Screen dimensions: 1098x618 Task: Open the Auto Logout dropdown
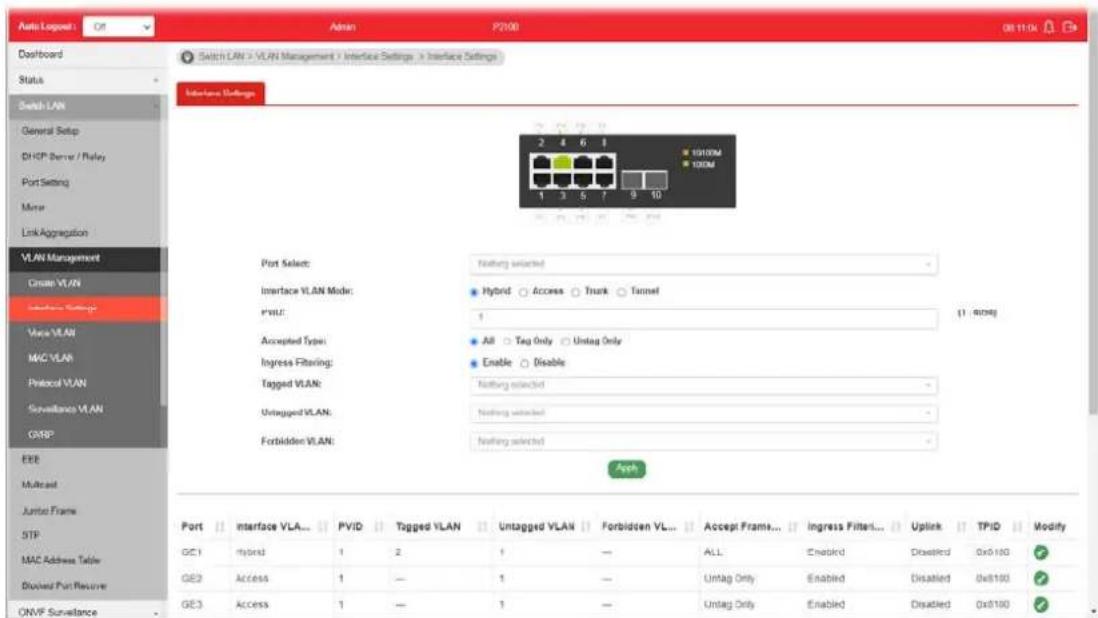click(118, 27)
